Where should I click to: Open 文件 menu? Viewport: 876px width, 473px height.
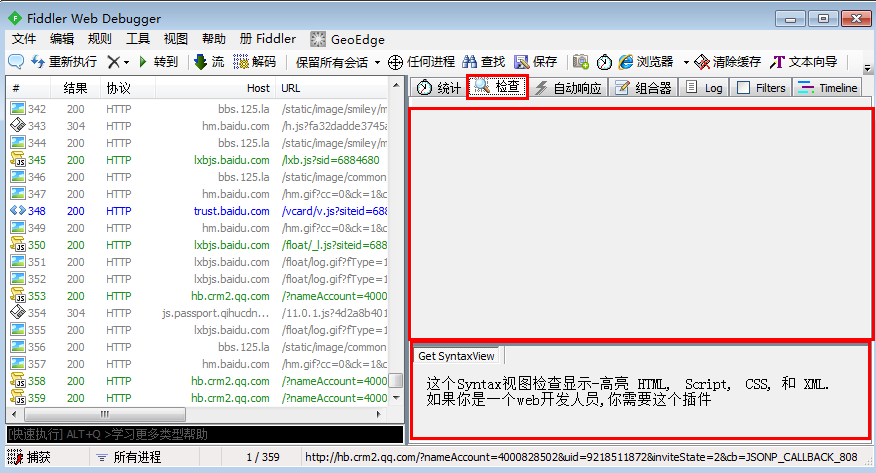[x=23, y=39]
